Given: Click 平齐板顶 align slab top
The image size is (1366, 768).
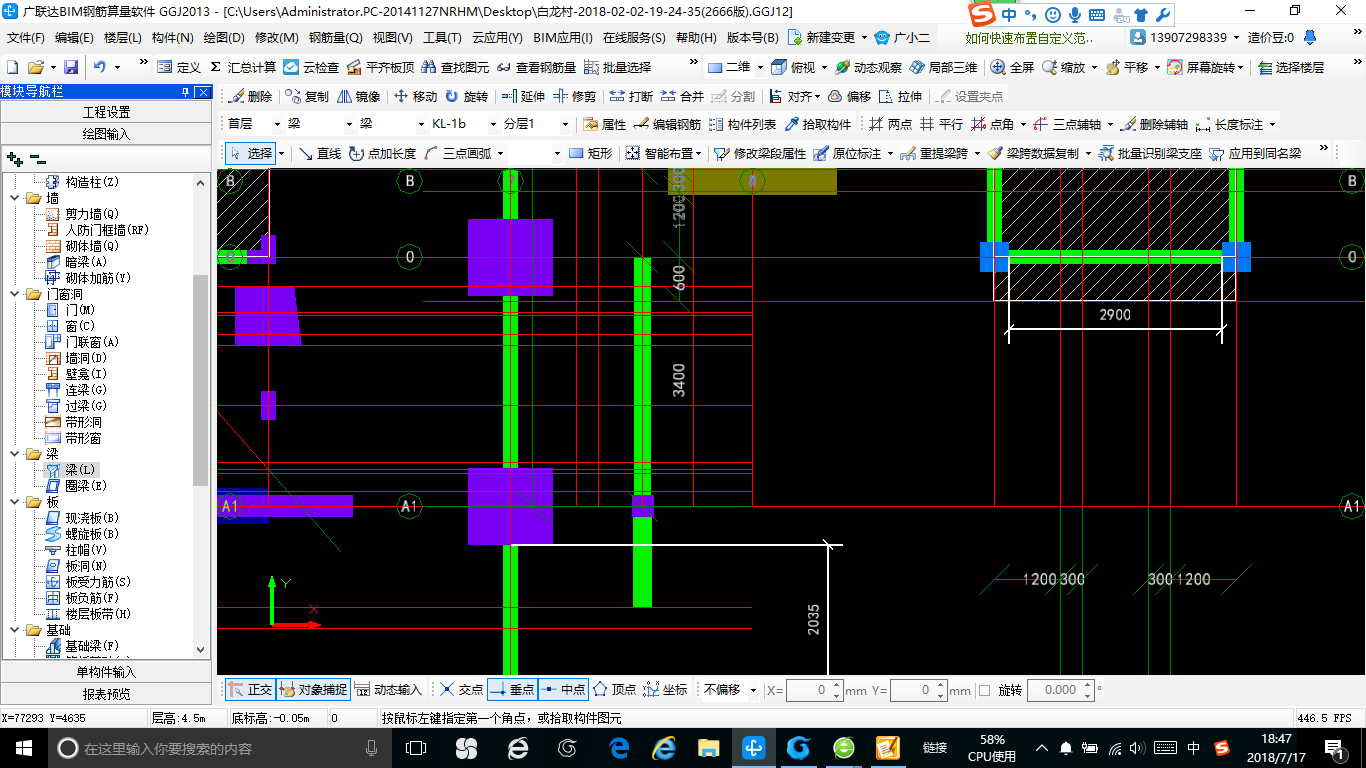Looking at the screenshot, I should point(381,67).
